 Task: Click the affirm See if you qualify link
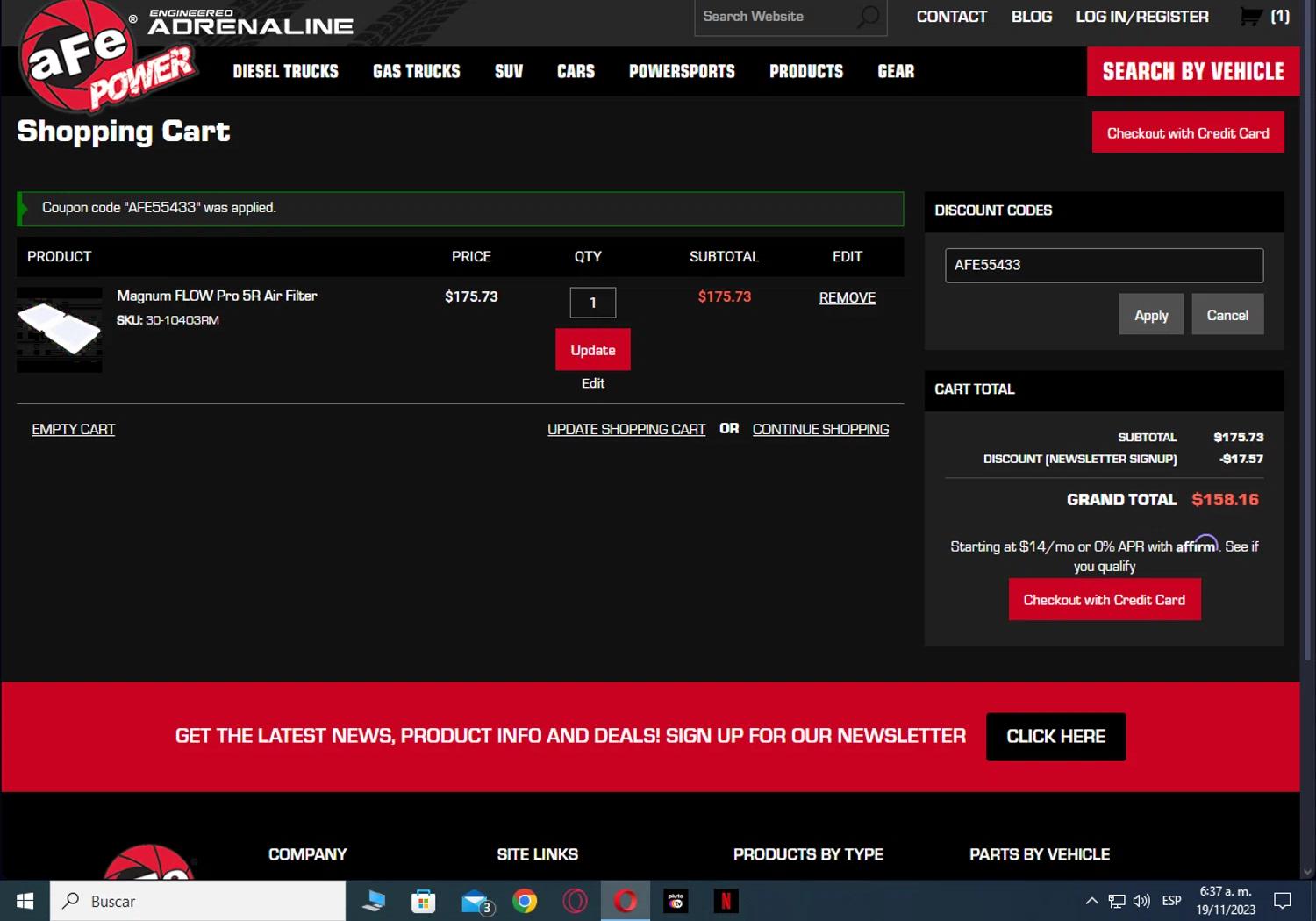coord(1165,556)
